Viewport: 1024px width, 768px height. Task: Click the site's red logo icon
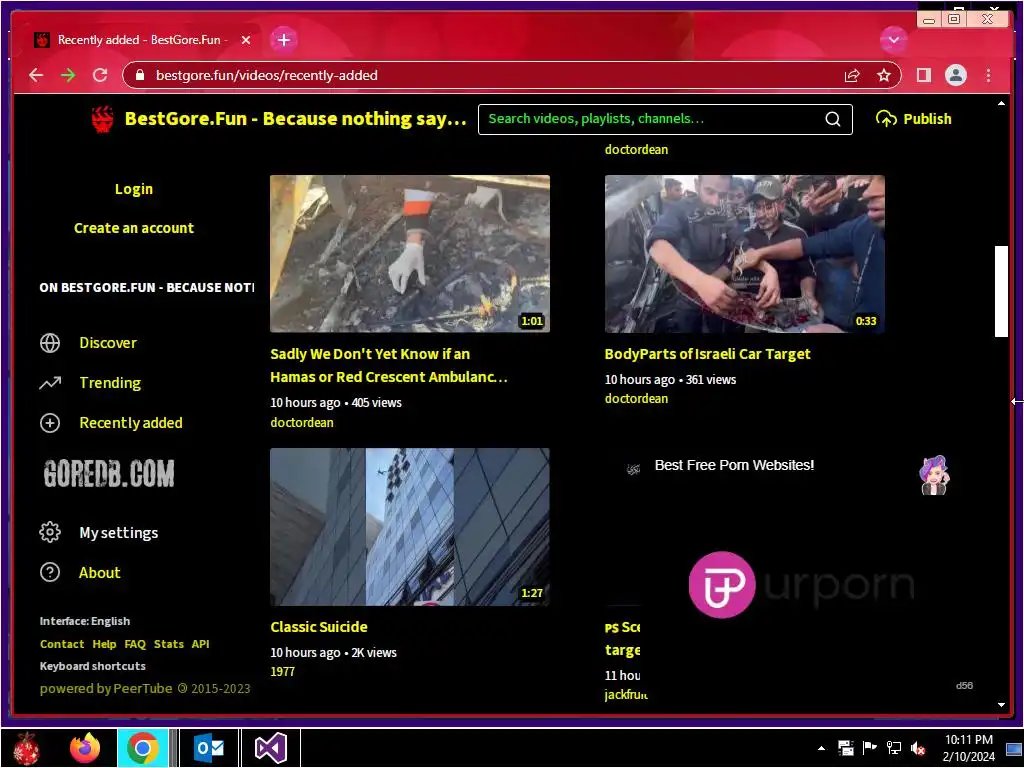(103, 119)
